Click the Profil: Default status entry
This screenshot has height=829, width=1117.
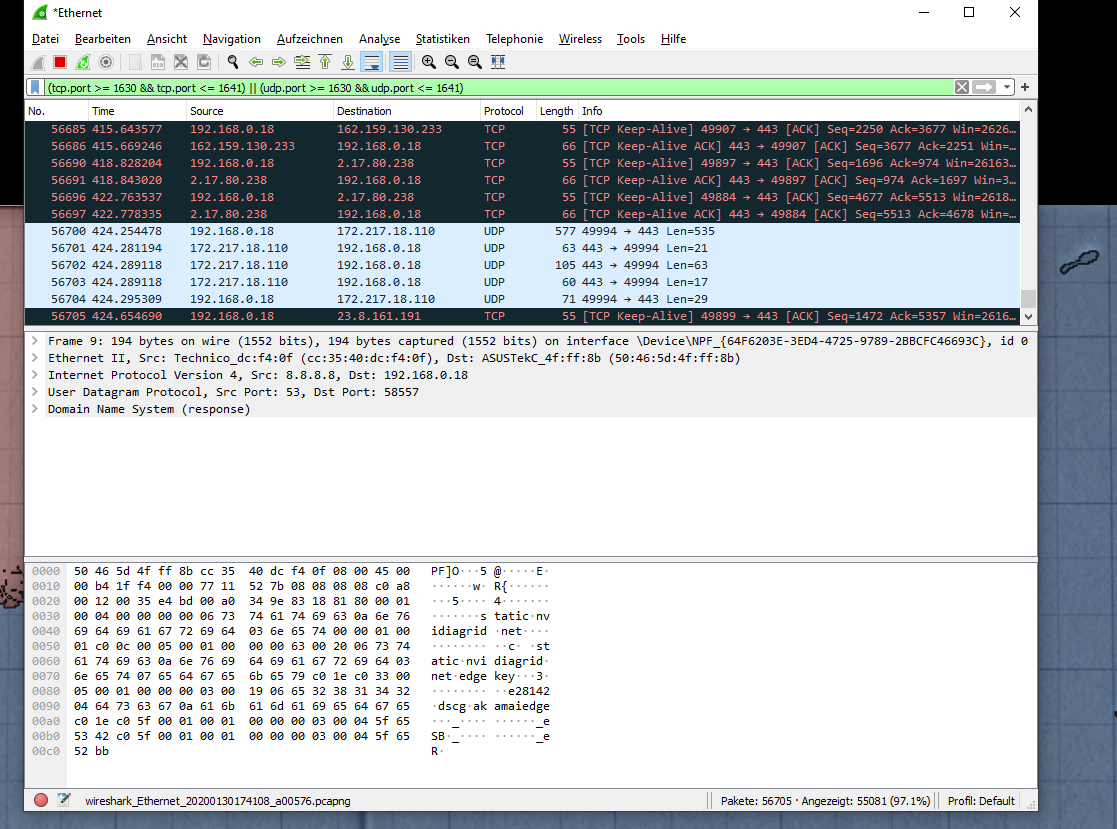[981, 801]
